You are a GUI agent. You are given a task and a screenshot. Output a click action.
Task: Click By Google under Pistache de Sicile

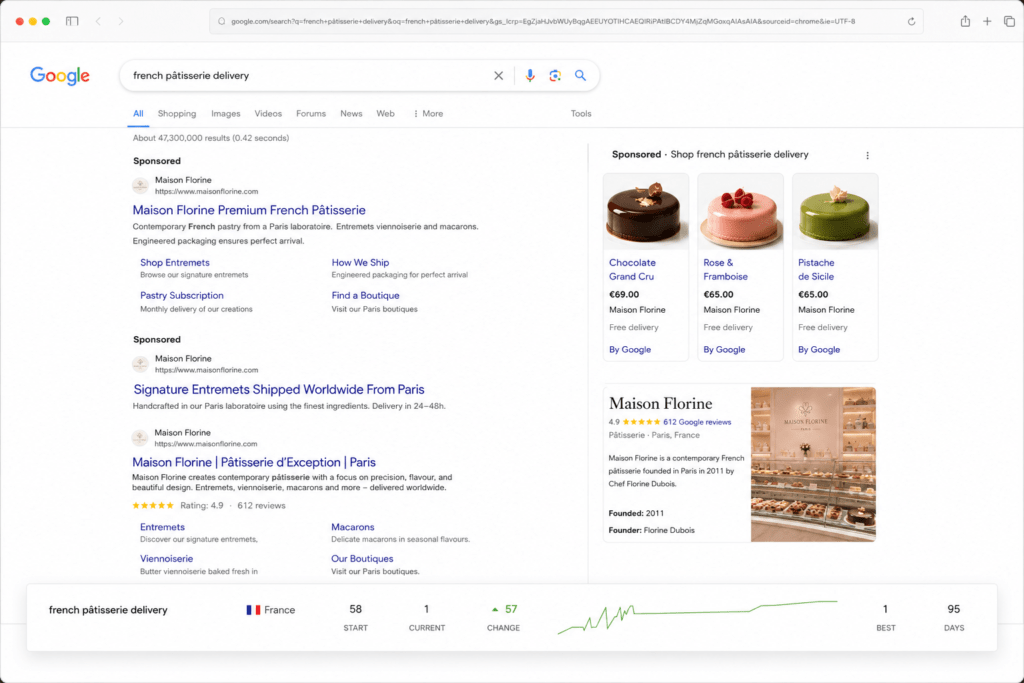[819, 350]
